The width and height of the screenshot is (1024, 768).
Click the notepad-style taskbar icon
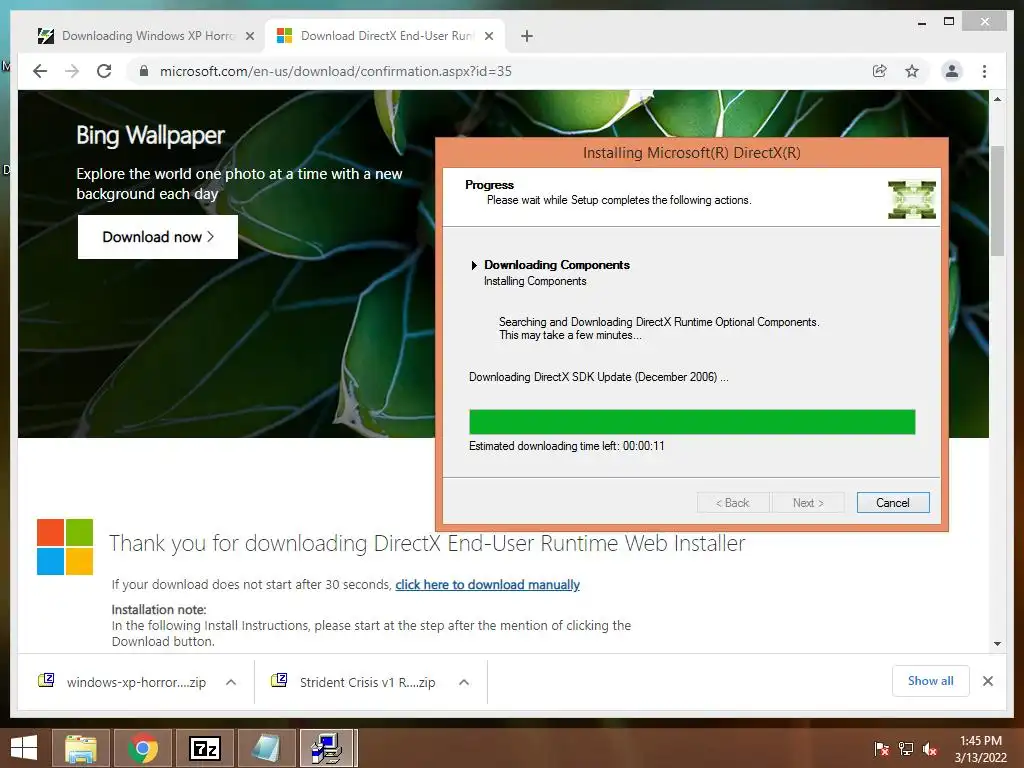tap(267, 748)
